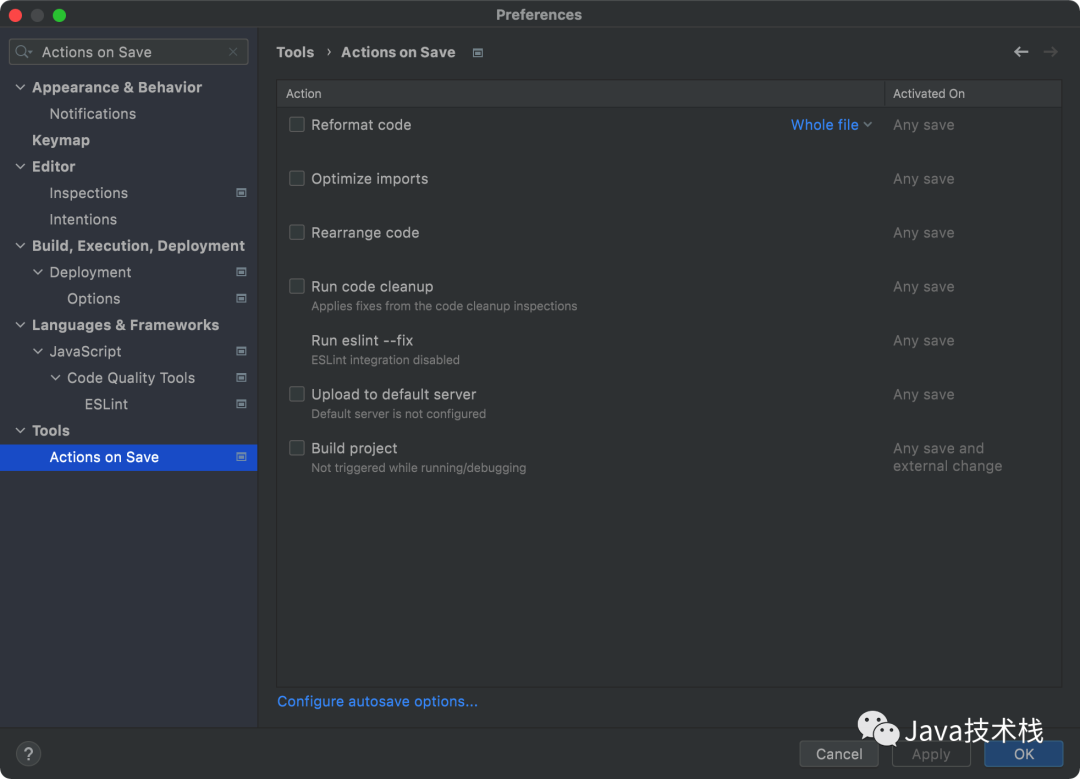Image resolution: width=1080 pixels, height=779 pixels.
Task: Enable Optimize imports checkbox
Action: pos(297,178)
